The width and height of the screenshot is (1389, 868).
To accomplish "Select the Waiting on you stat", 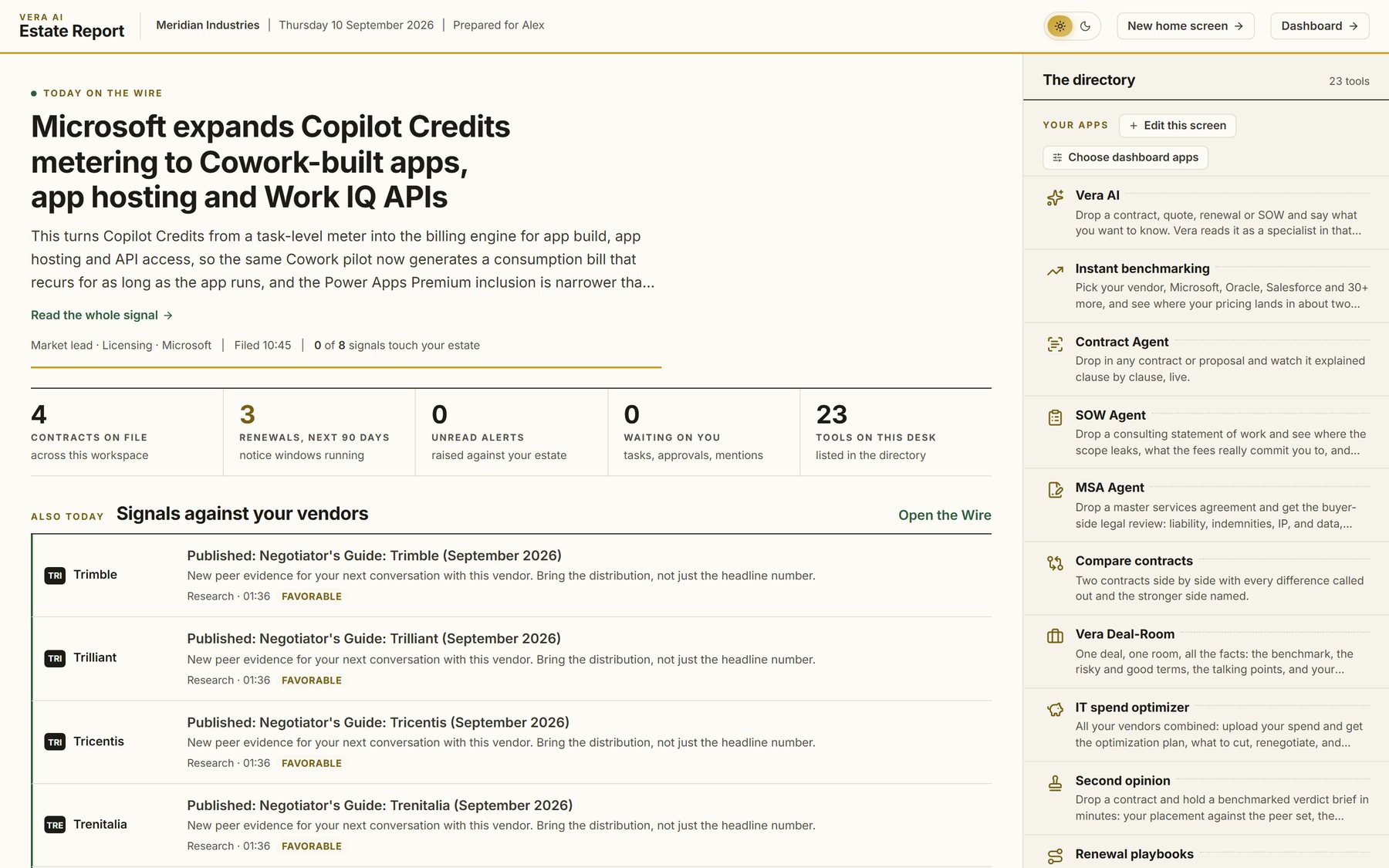I will pos(704,432).
